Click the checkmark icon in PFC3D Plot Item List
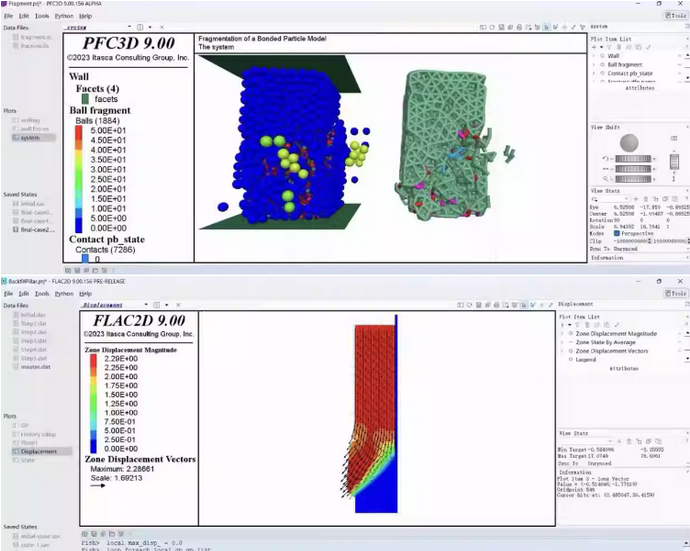 [x=648, y=47]
